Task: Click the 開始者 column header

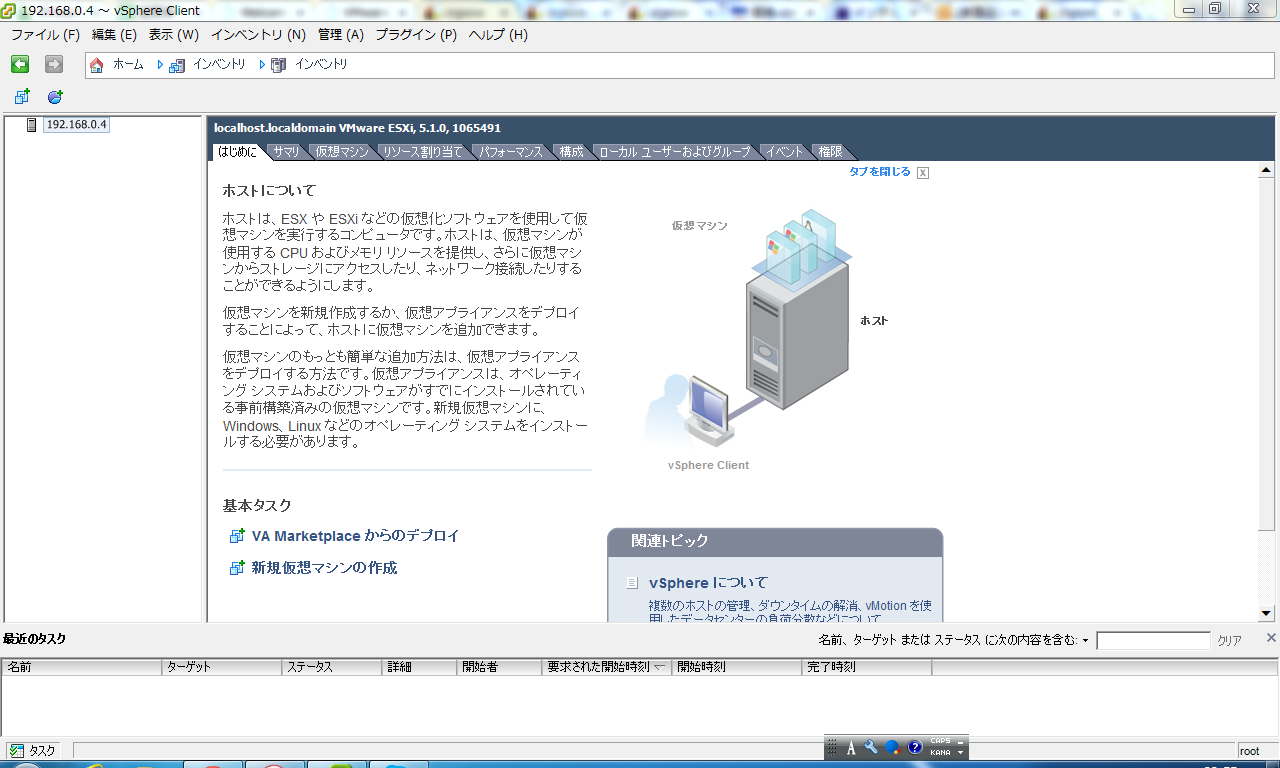Action: (x=499, y=667)
